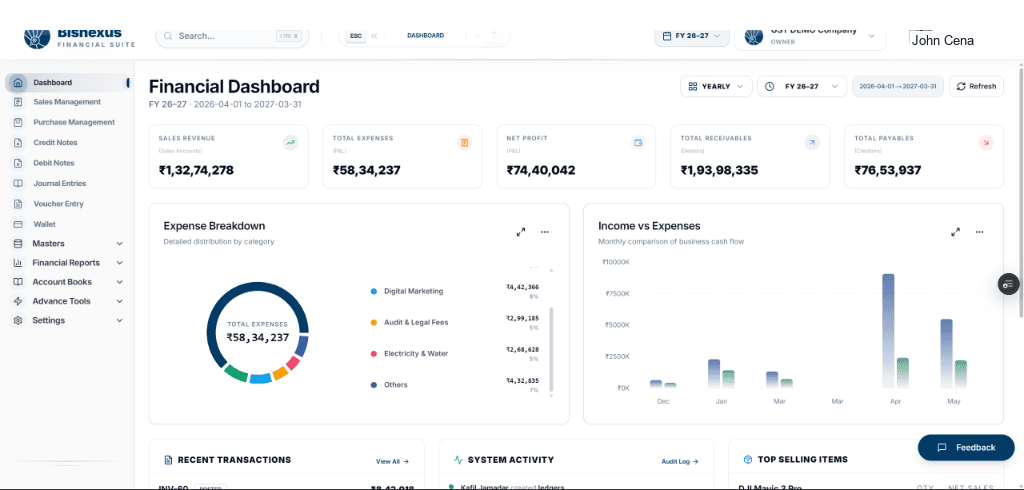Click the Net Profit wallet icon
Screen dimensions: 1024x490
638,142
